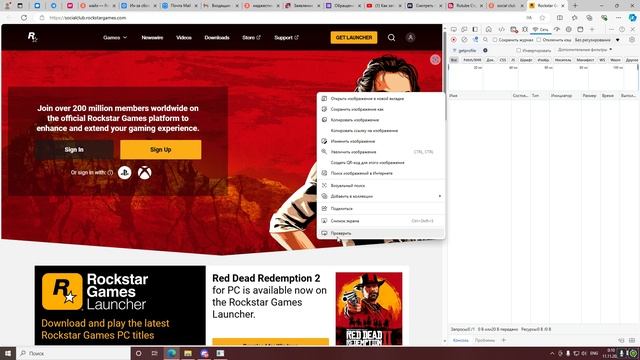Open Network settings gear icon
The image size is (640, 360).
point(632,40)
